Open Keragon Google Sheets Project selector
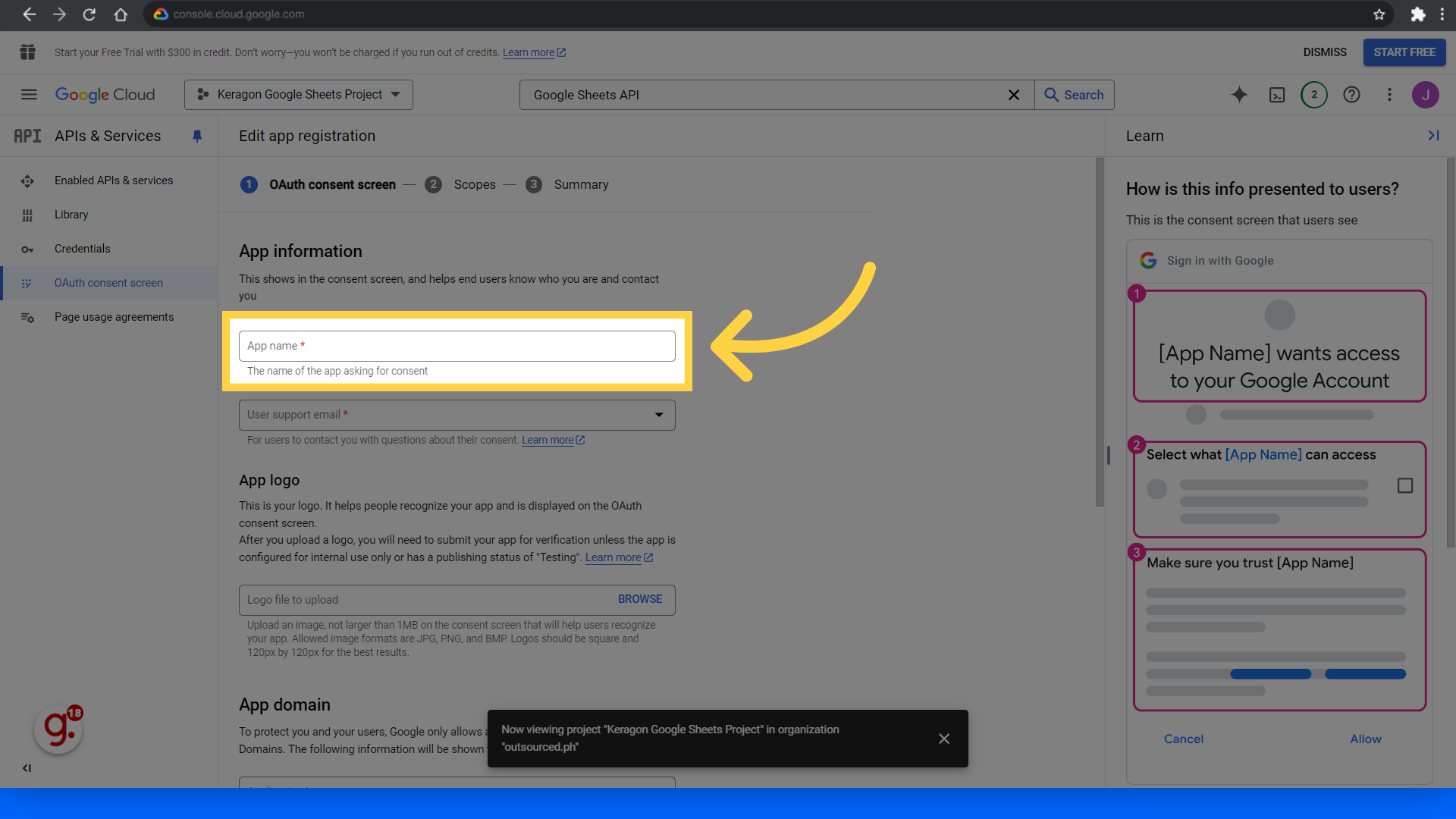This screenshot has height=819, width=1456. click(299, 95)
